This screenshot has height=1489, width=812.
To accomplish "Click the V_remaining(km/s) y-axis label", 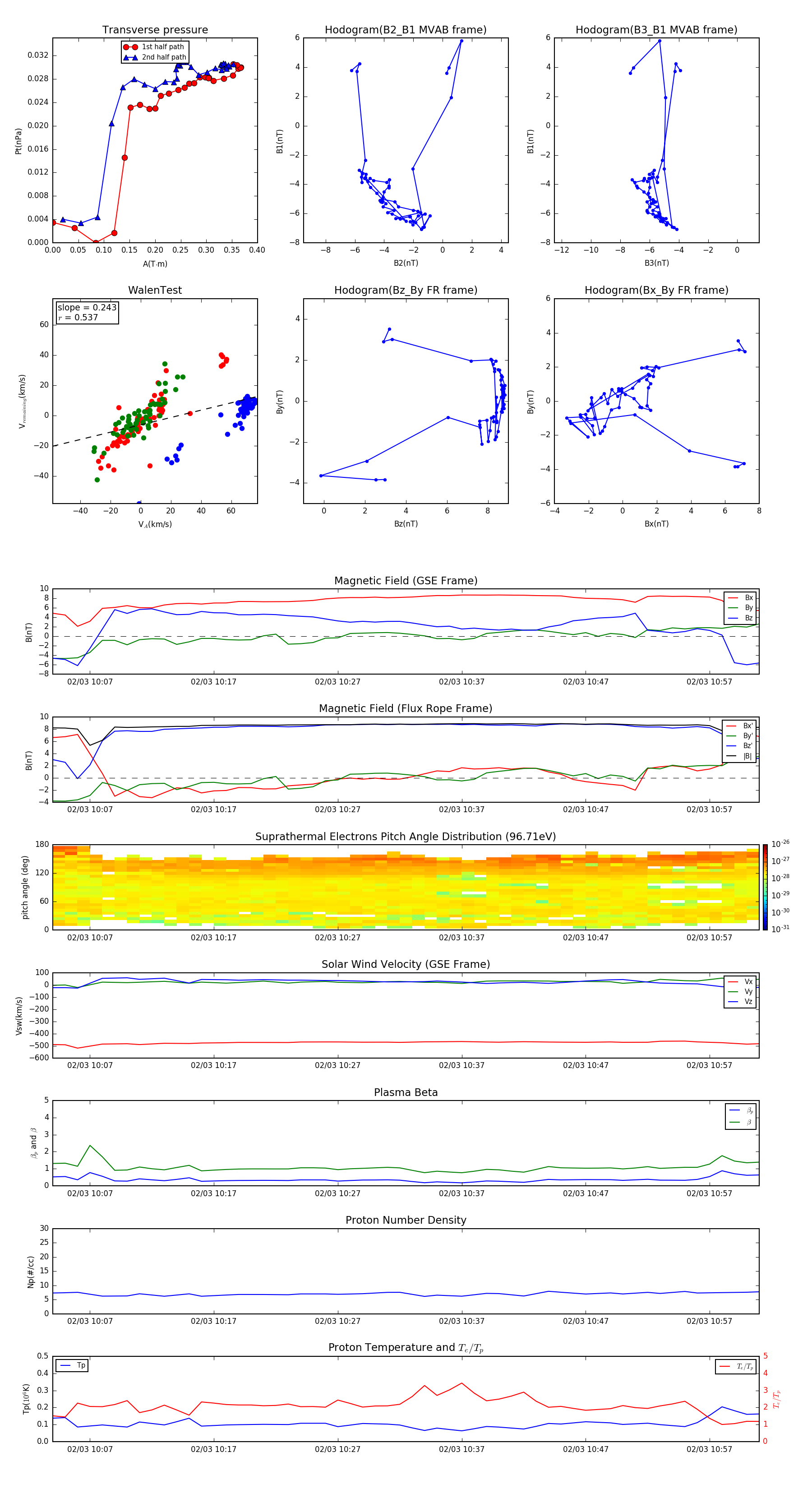I will click(x=22, y=401).
